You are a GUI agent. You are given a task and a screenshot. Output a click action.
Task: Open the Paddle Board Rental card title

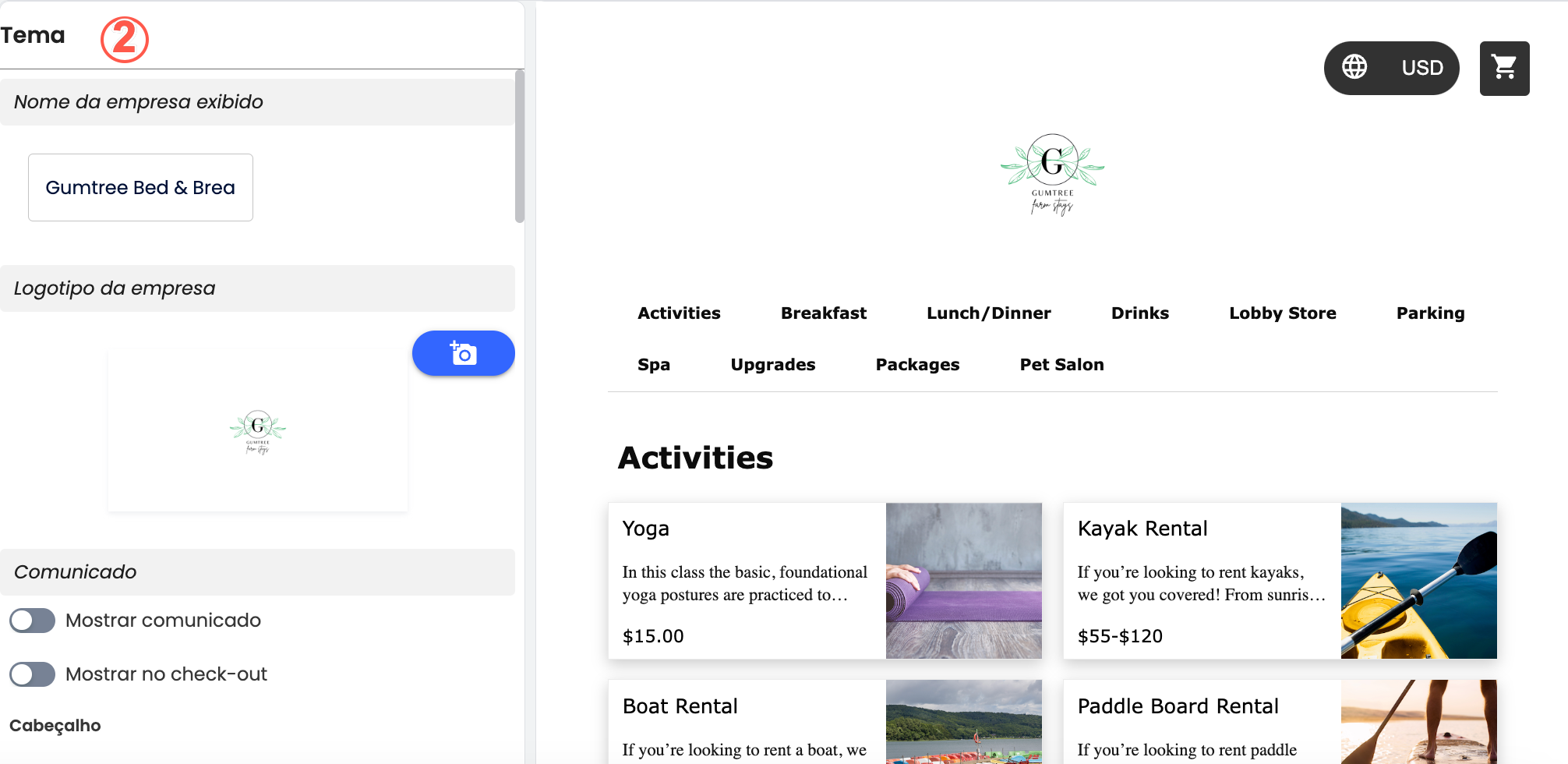coord(1178,706)
